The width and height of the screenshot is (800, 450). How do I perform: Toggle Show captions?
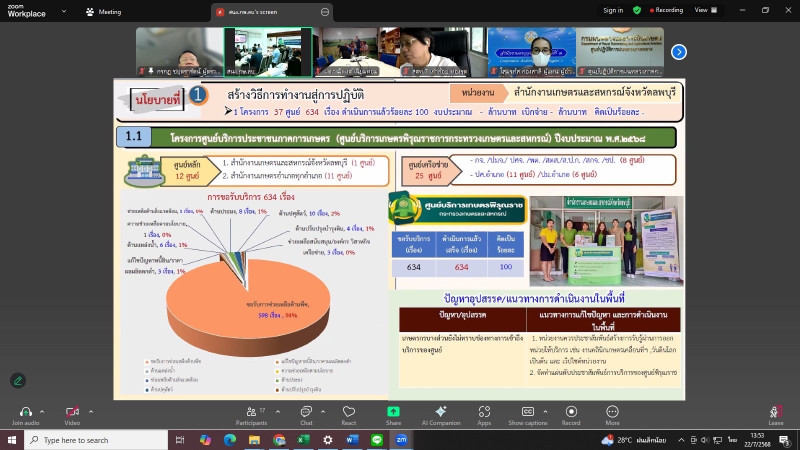[x=527, y=412]
